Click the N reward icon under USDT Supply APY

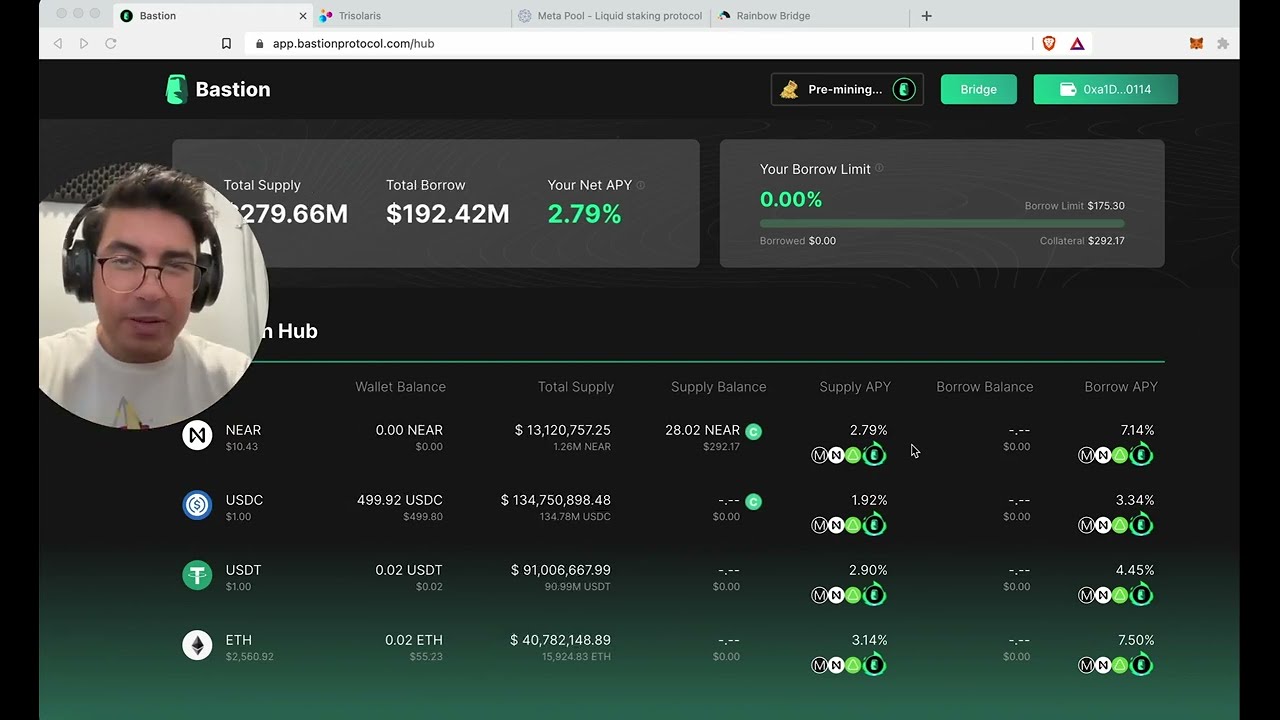pos(836,595)
